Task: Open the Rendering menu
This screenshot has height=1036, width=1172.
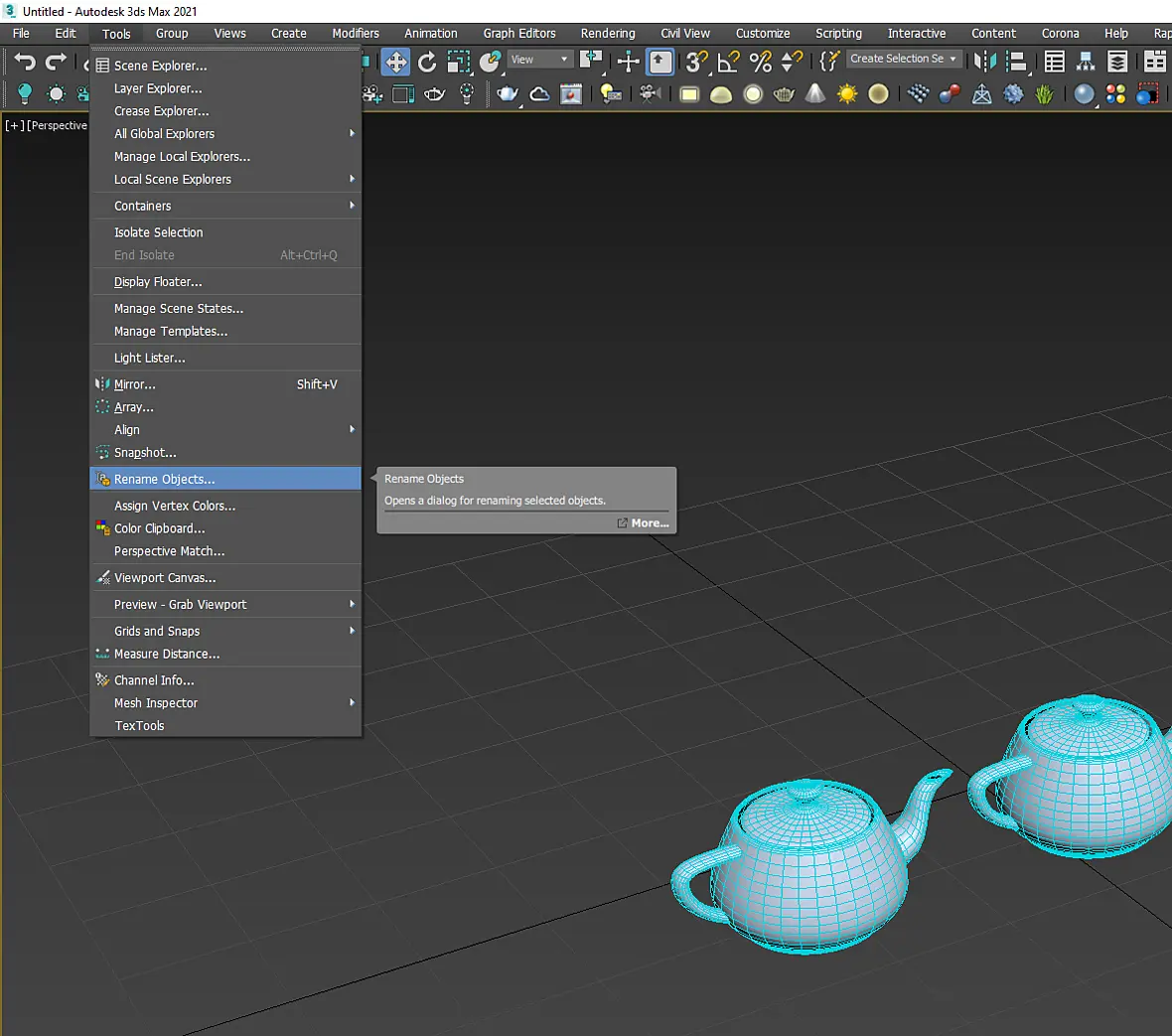Action: 608,34
